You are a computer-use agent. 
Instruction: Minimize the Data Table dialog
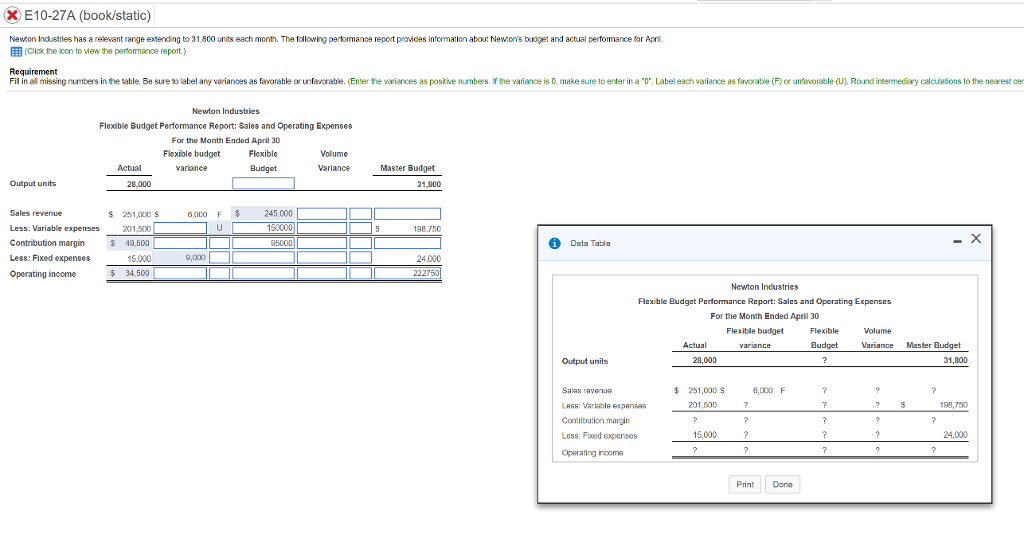pyautogui.click(x=957, y=240)
